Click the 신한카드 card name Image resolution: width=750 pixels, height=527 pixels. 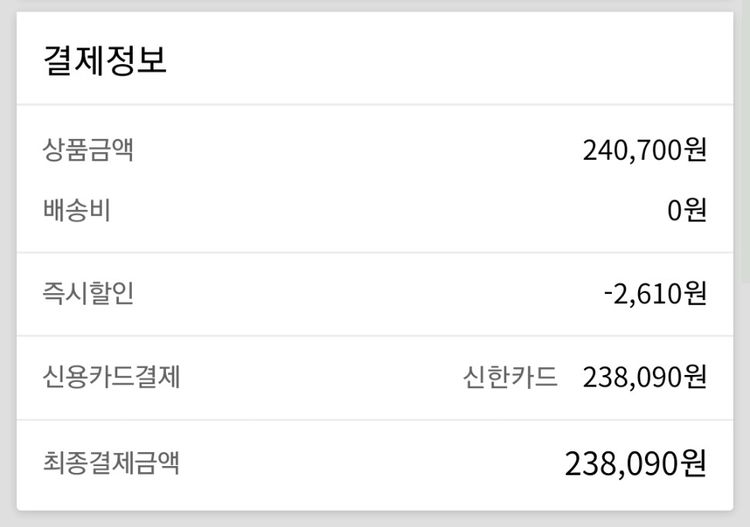[510, 377]
